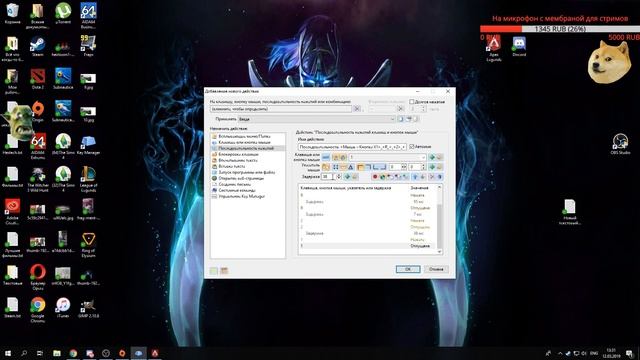Open iTunes desktop shortcut

[x=63, y=307]
